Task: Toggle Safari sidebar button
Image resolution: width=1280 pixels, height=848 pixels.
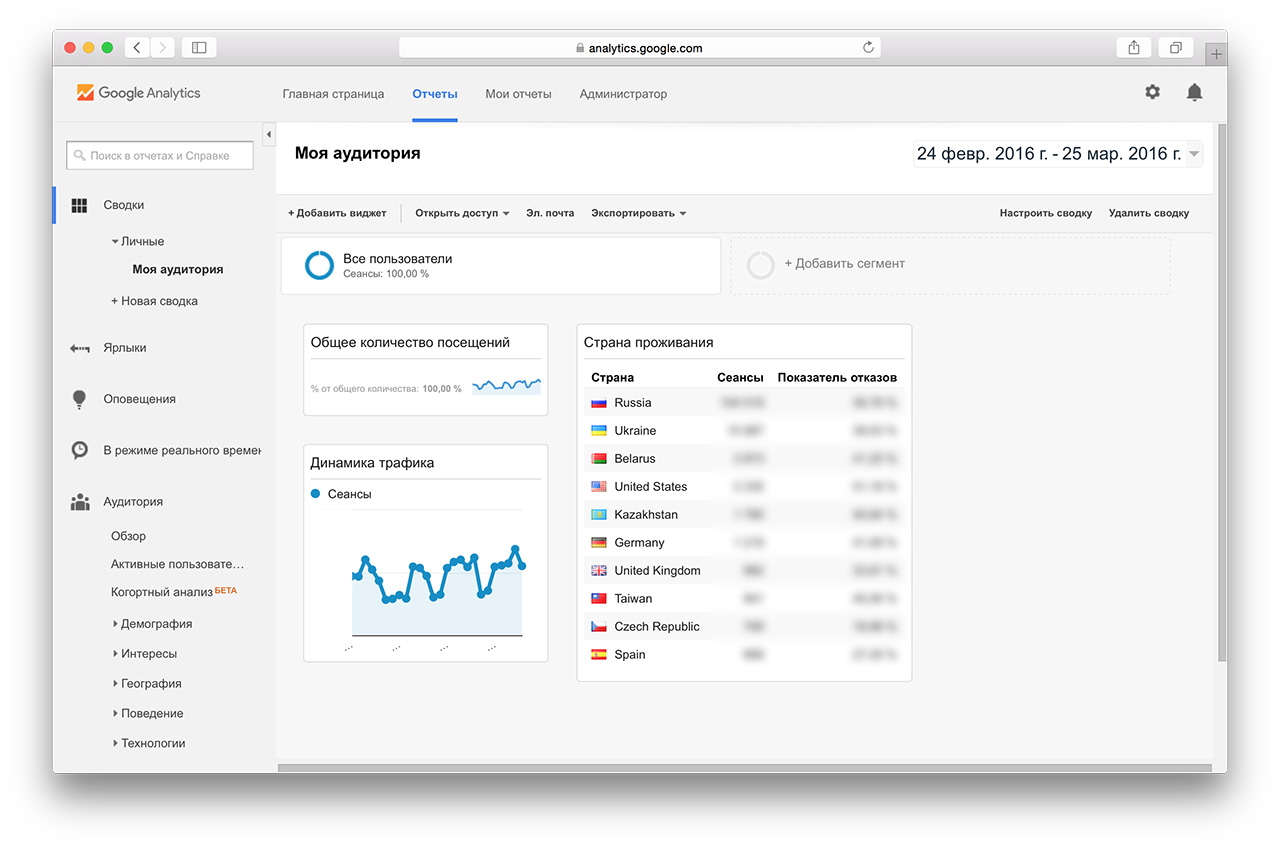Action: pyautogui.click(x=199, y=47)
